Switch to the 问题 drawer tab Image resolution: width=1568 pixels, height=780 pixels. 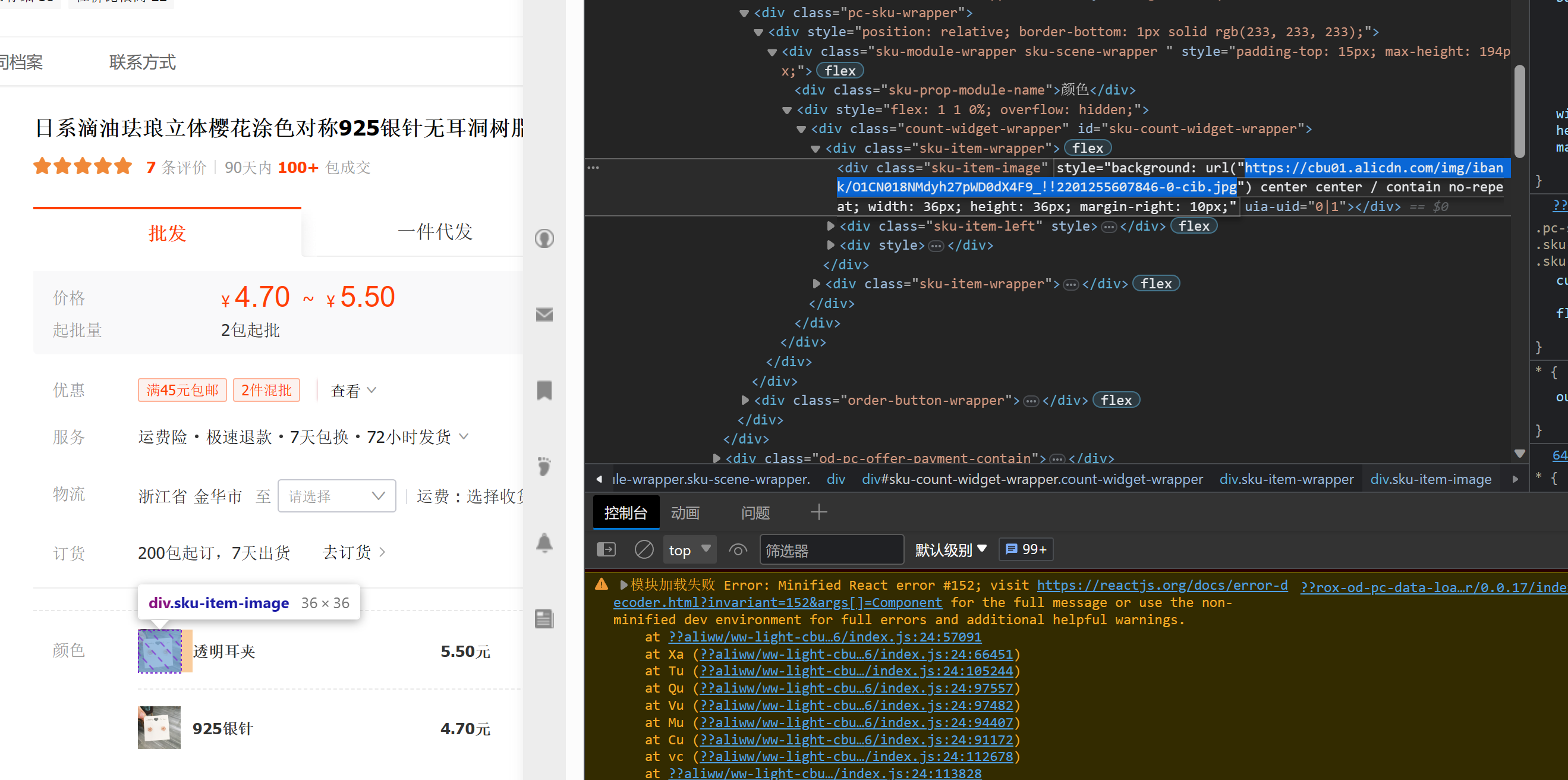[755, 512]
